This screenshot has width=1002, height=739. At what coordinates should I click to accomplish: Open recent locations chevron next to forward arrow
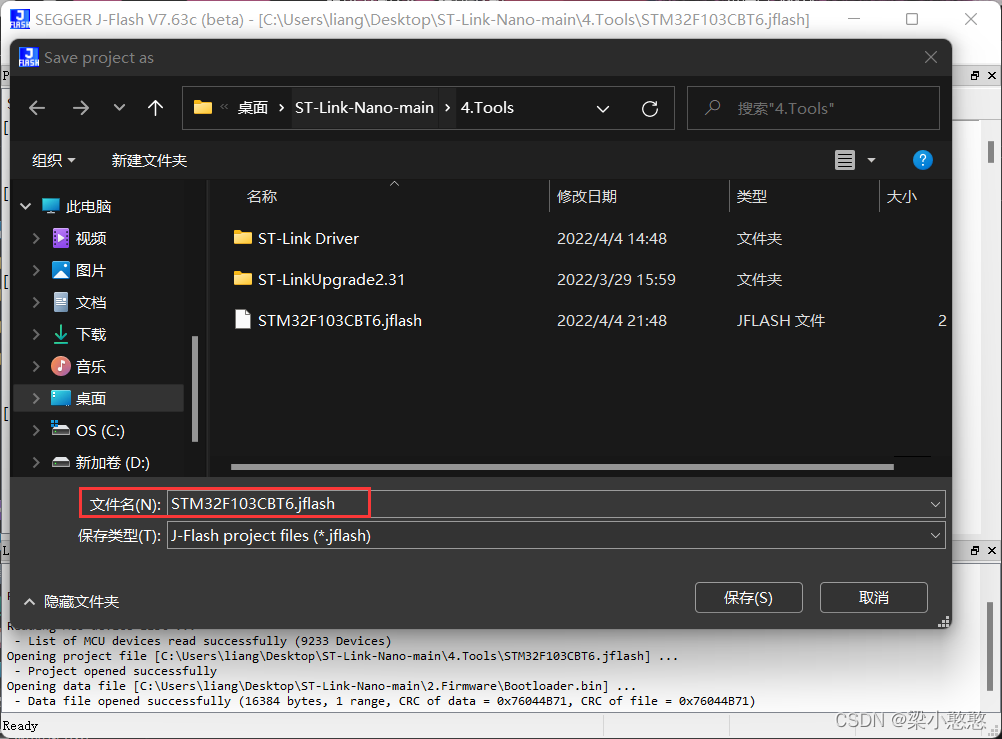pyautogui.click(x=119, y=108)
